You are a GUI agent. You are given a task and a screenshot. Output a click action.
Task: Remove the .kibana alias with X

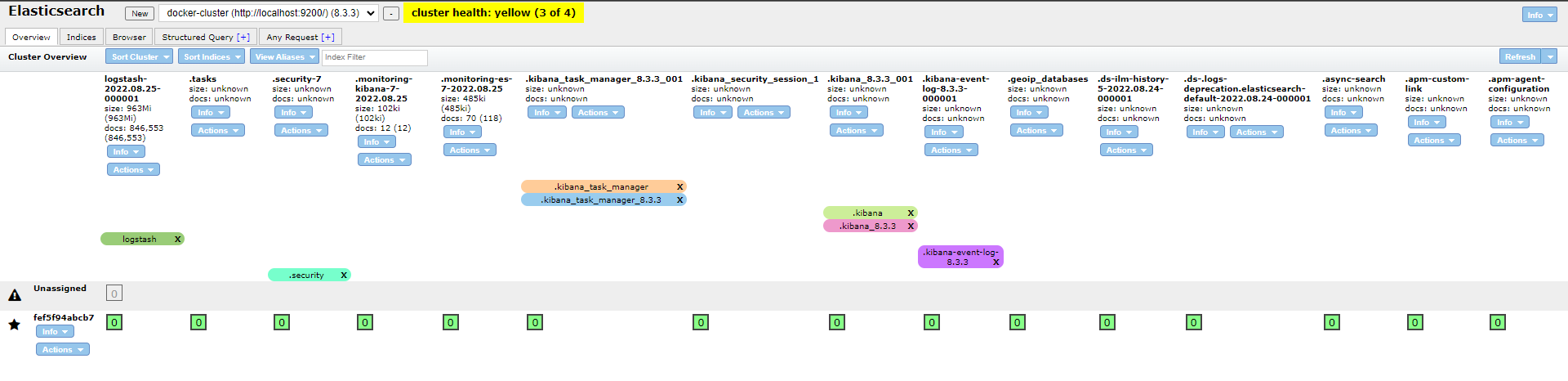pos(911,213)
